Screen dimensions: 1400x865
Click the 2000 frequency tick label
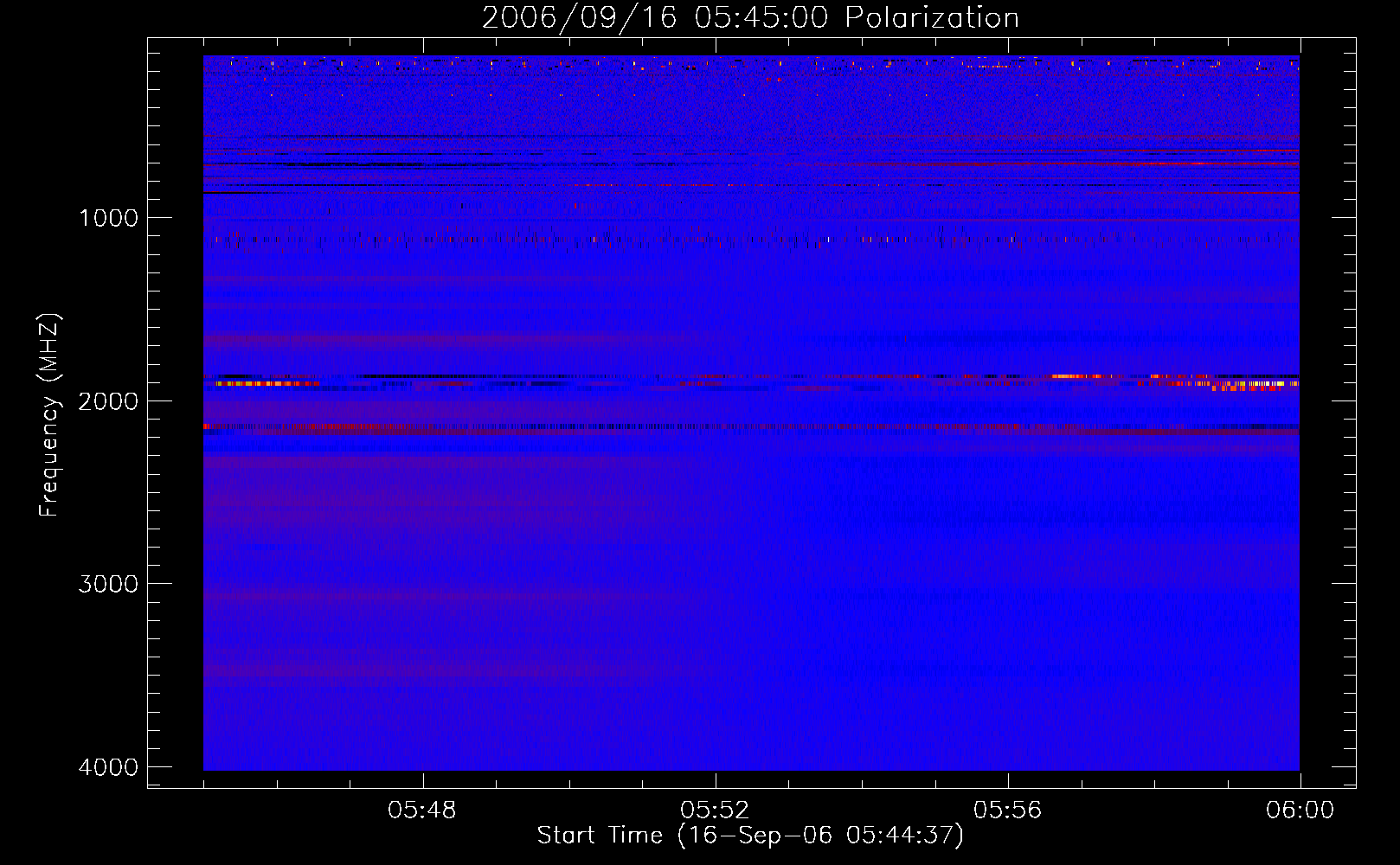pyautogui.click(x=108, y=401)
